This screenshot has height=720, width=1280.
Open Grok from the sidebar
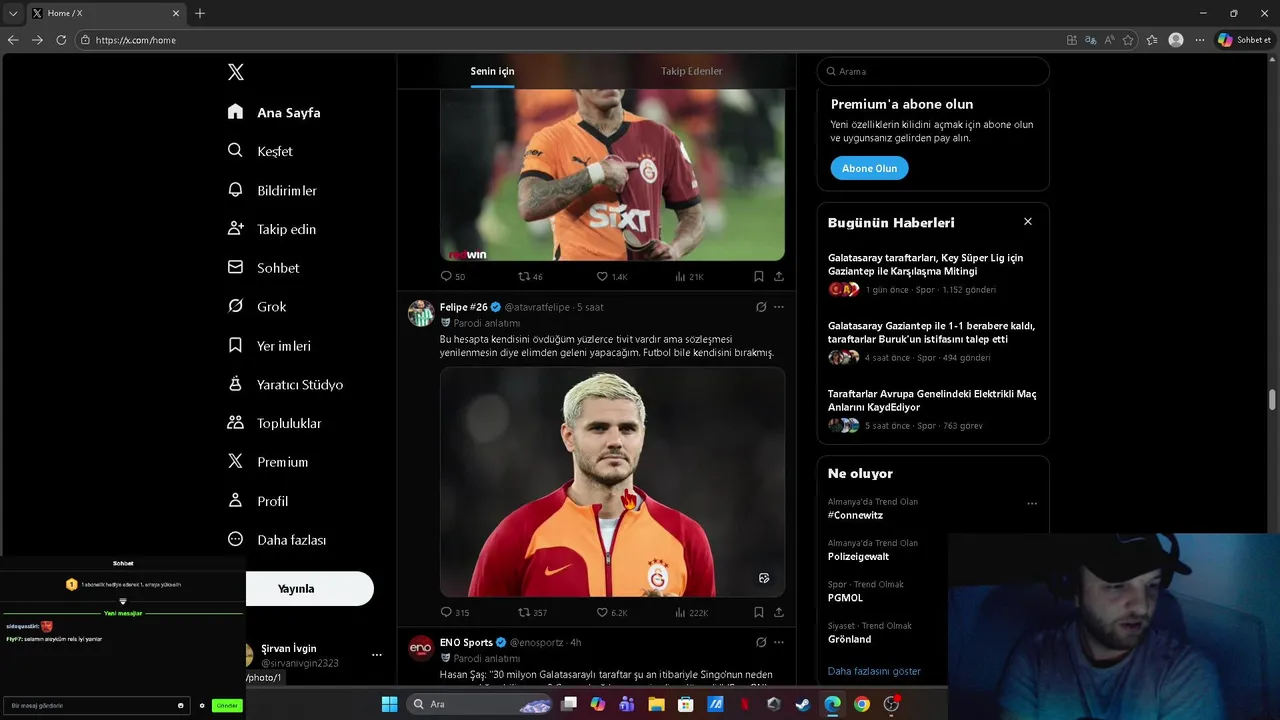pyautogui.click(x=256, y=307)
